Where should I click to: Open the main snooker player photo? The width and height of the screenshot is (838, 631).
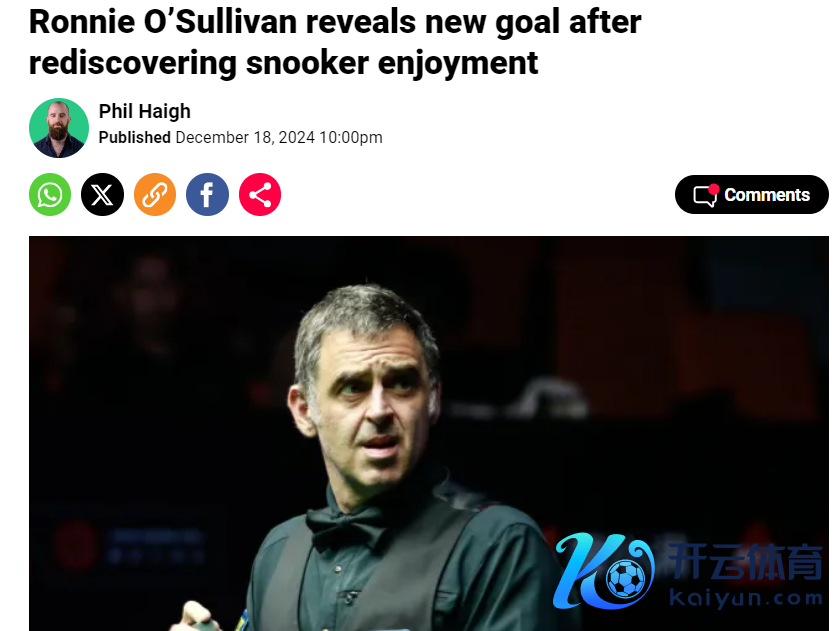click(429, 433)
